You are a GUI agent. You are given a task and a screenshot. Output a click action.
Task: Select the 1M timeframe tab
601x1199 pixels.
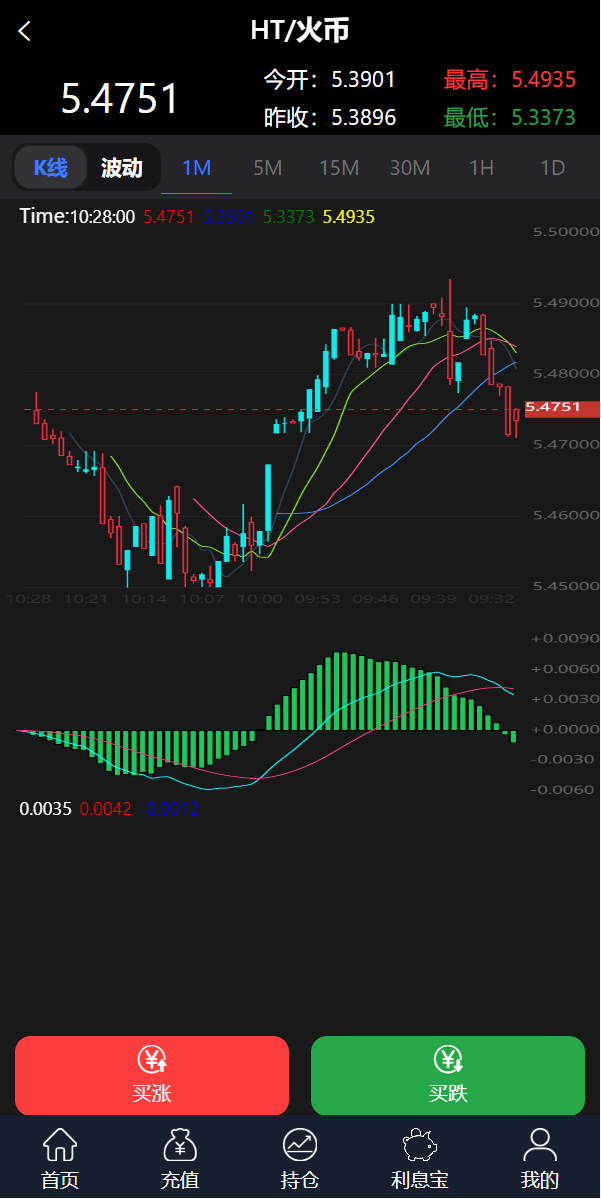coord(197,168)
